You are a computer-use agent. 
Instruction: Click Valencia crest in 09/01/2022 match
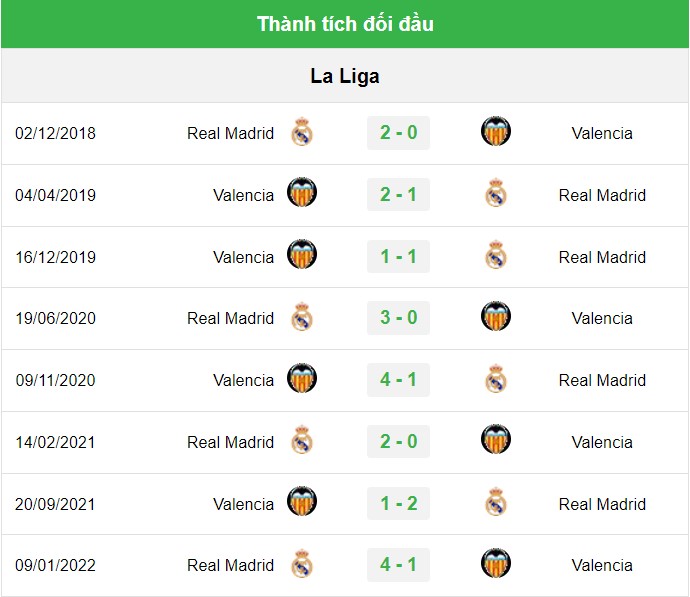pyautogui.click(x=496, y=563)
